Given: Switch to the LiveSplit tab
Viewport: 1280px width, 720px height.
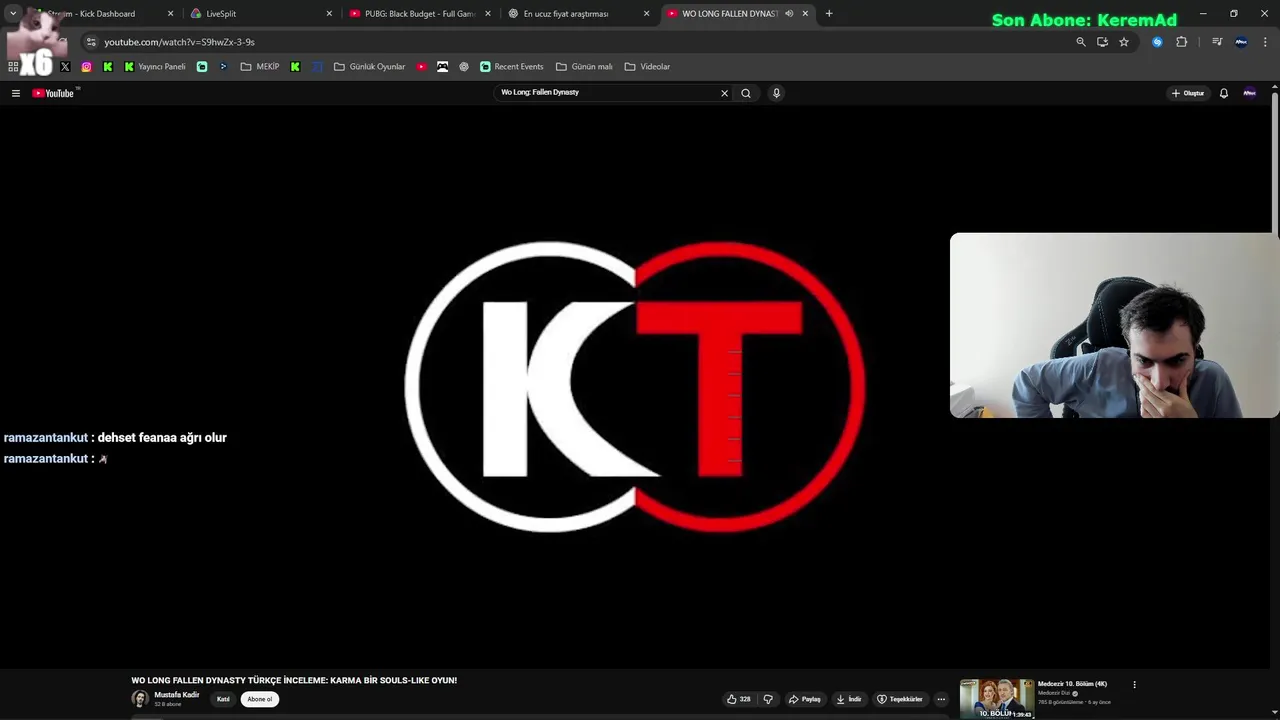Looking at the screenshot, I should pos(255,14).
